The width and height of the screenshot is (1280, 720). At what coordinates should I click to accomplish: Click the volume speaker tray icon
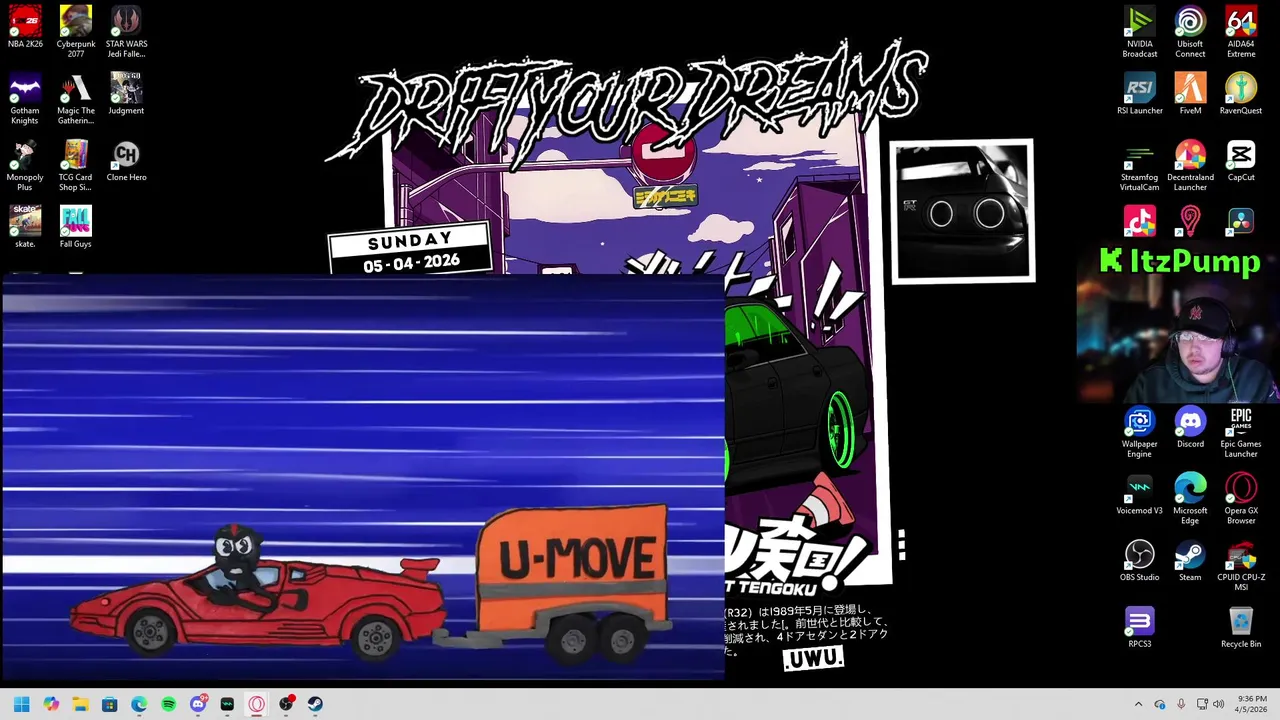click(x=1218, y=704)
